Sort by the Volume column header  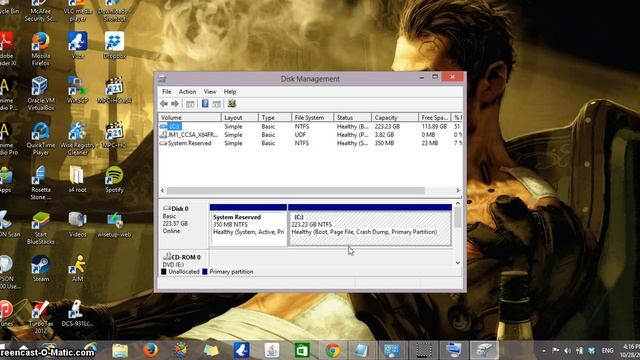tap(190, 118)
